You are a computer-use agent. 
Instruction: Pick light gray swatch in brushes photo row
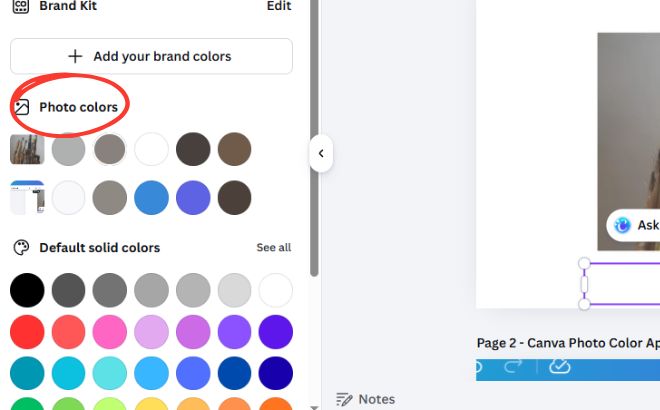[x=68, y=149]
